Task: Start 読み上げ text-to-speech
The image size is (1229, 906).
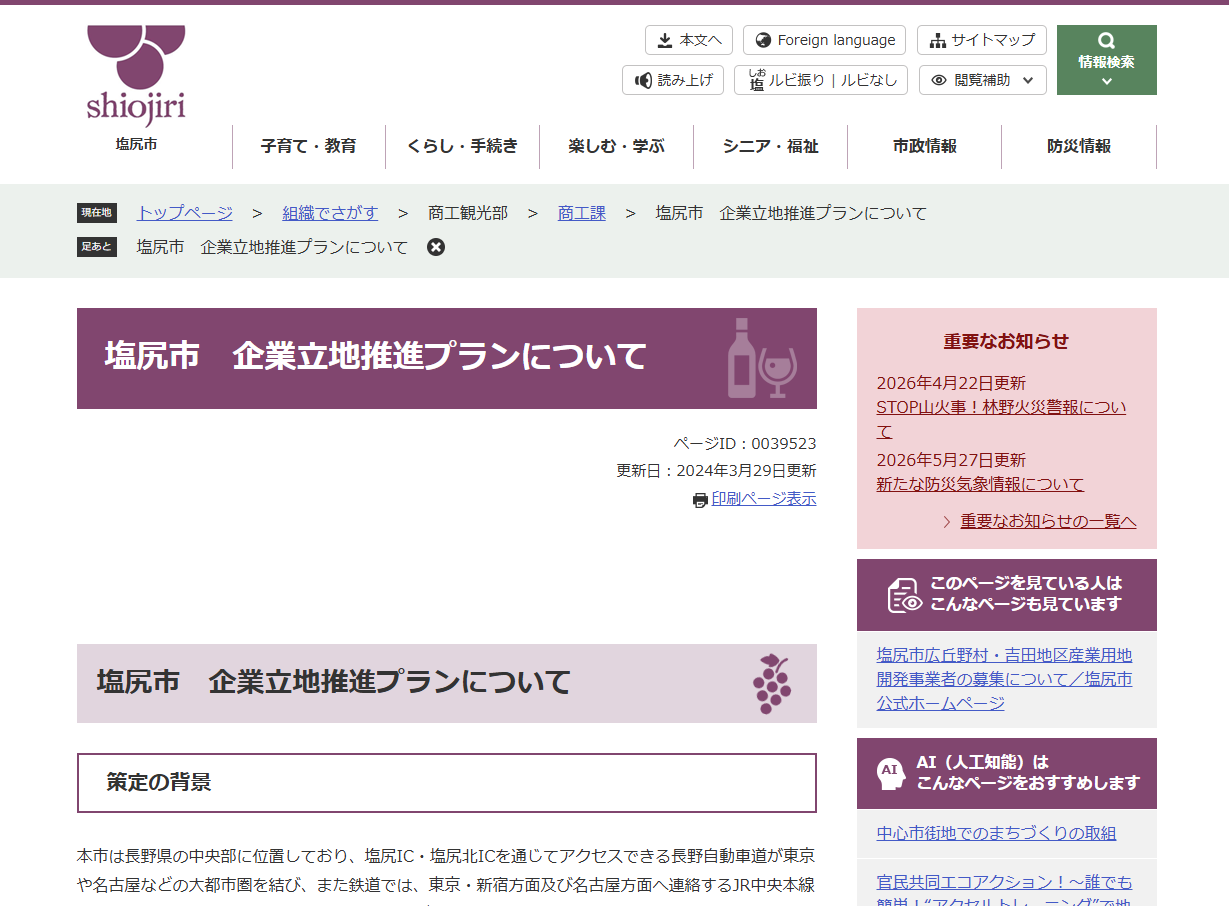Action: [x=673, y=80]
